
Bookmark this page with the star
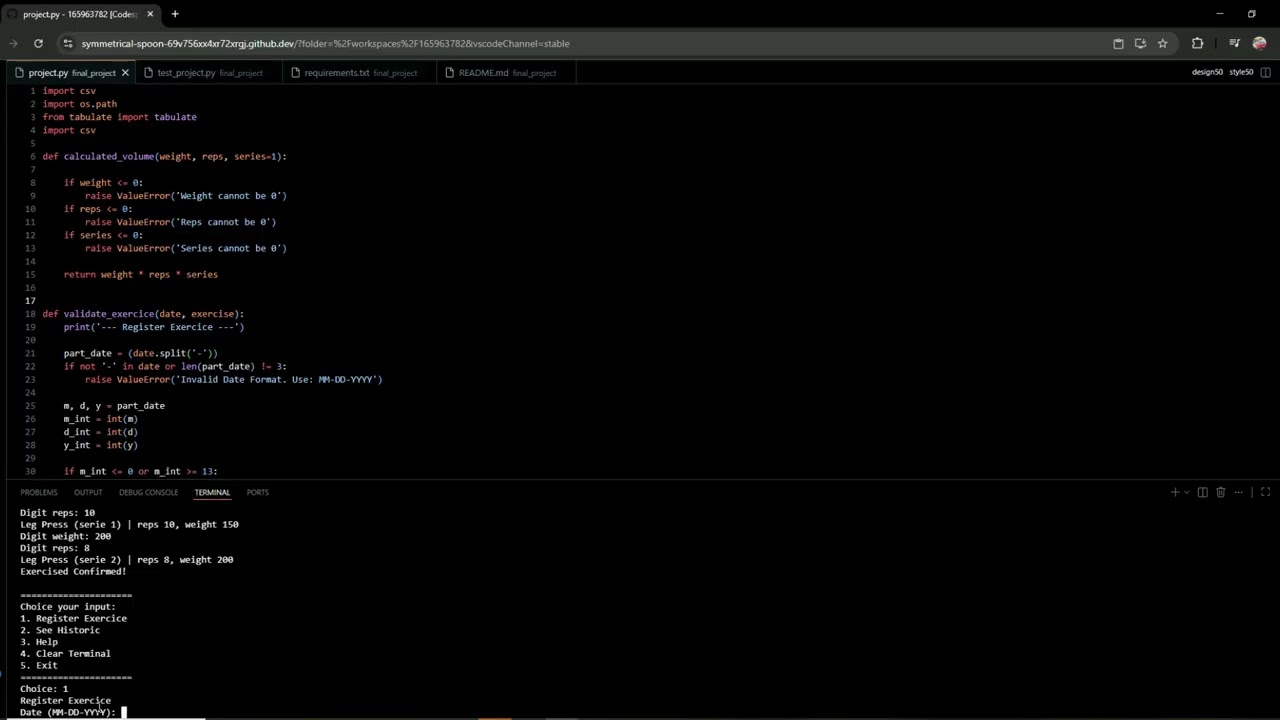[1162, 43]
